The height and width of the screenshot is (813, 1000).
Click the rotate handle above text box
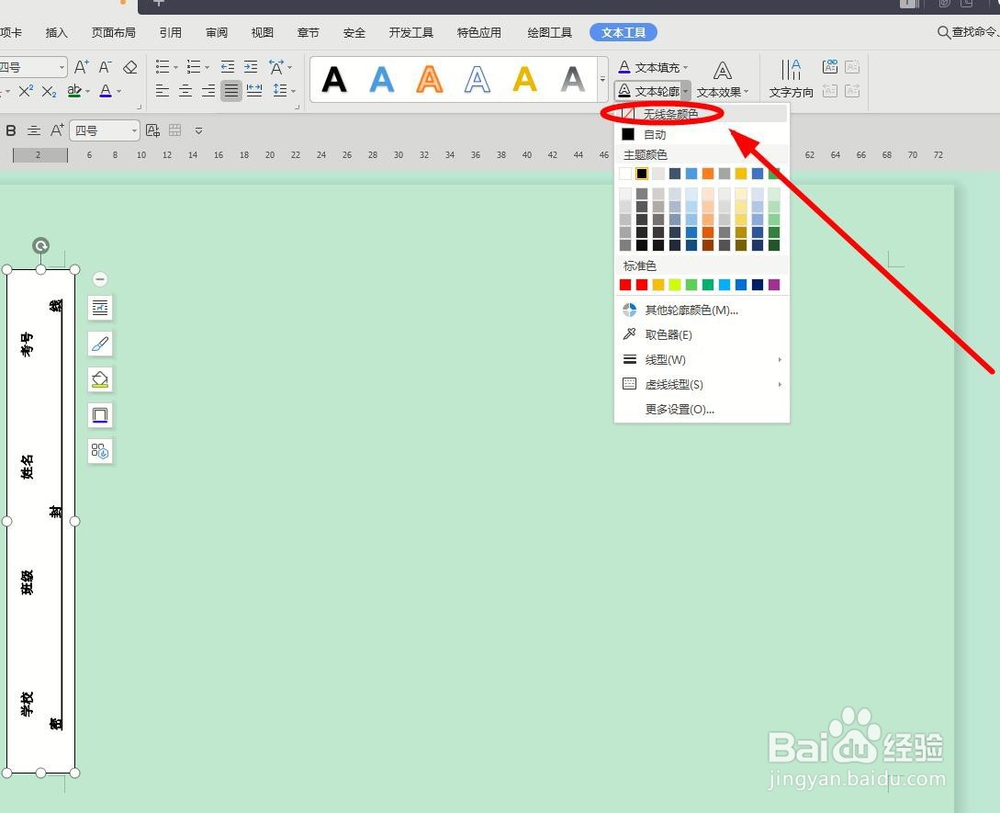tap(41, 245)
